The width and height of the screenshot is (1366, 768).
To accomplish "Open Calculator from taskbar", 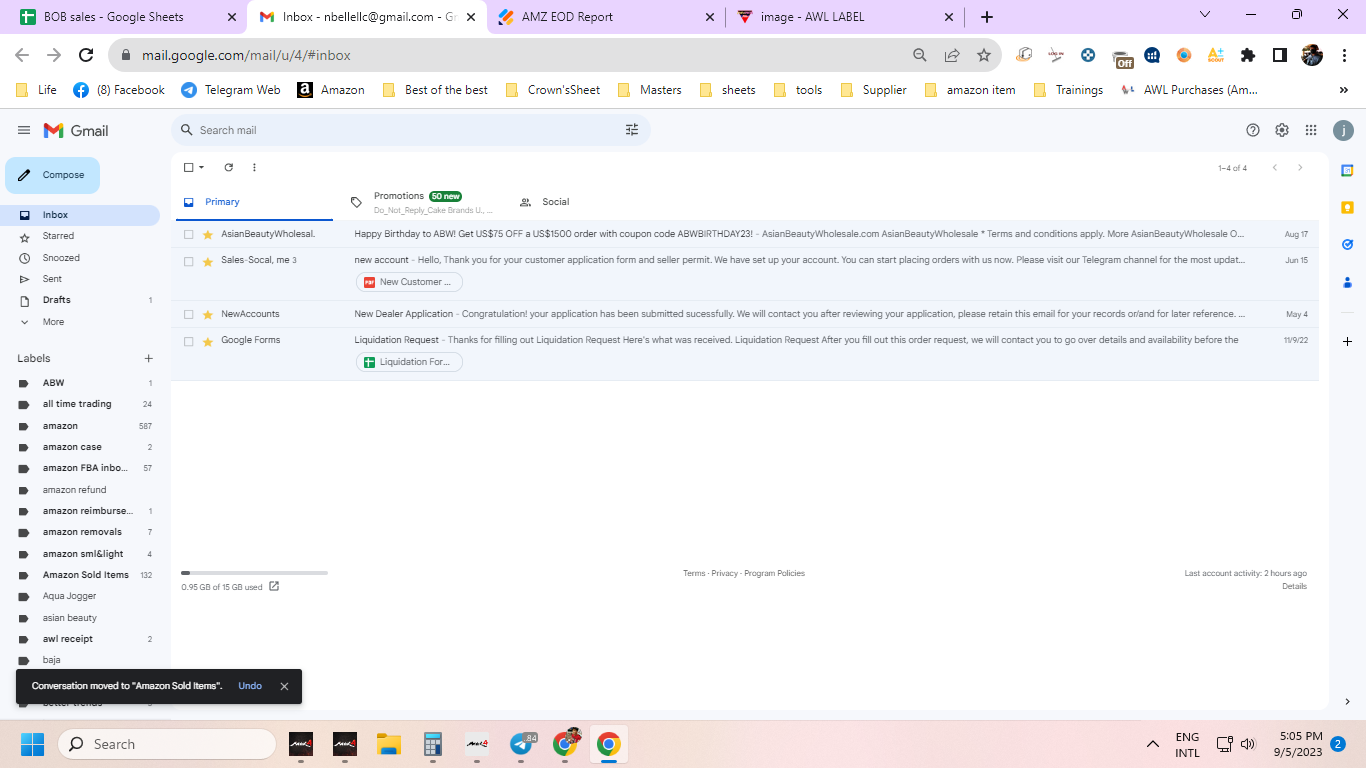I will pyautogui.click(x=433, y=744).
